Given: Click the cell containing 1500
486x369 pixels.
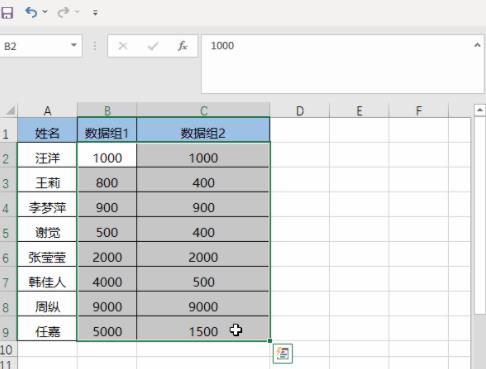Looking at the screenshot, I should (x=203, y=329).
